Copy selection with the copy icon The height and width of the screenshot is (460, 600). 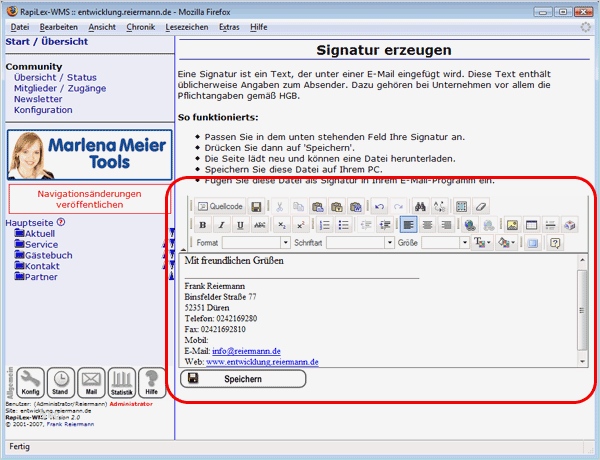click(298, 207)
